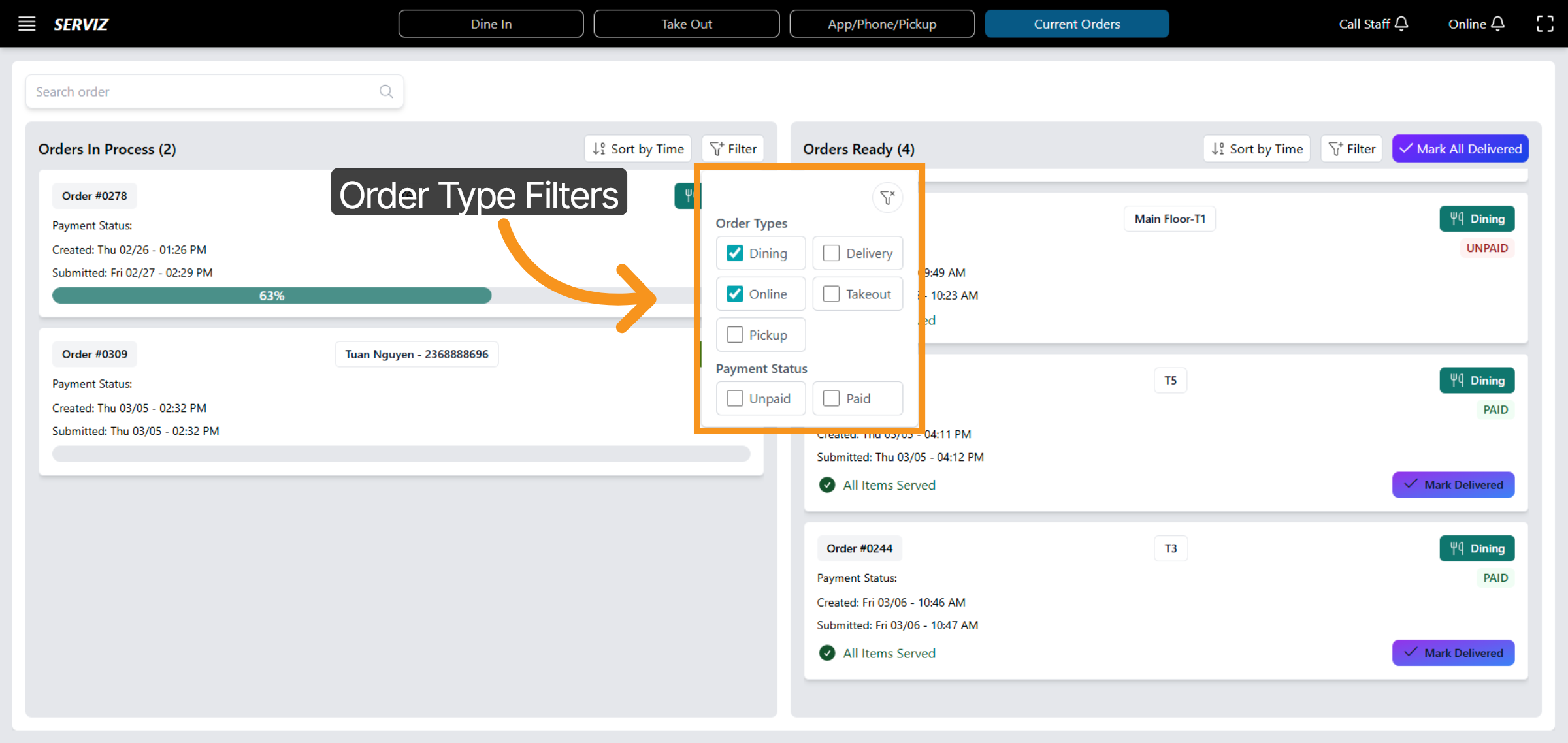
Task: Enable the Delivery order type checkbox
Action: pyautogui.click(x=830, y=253)
